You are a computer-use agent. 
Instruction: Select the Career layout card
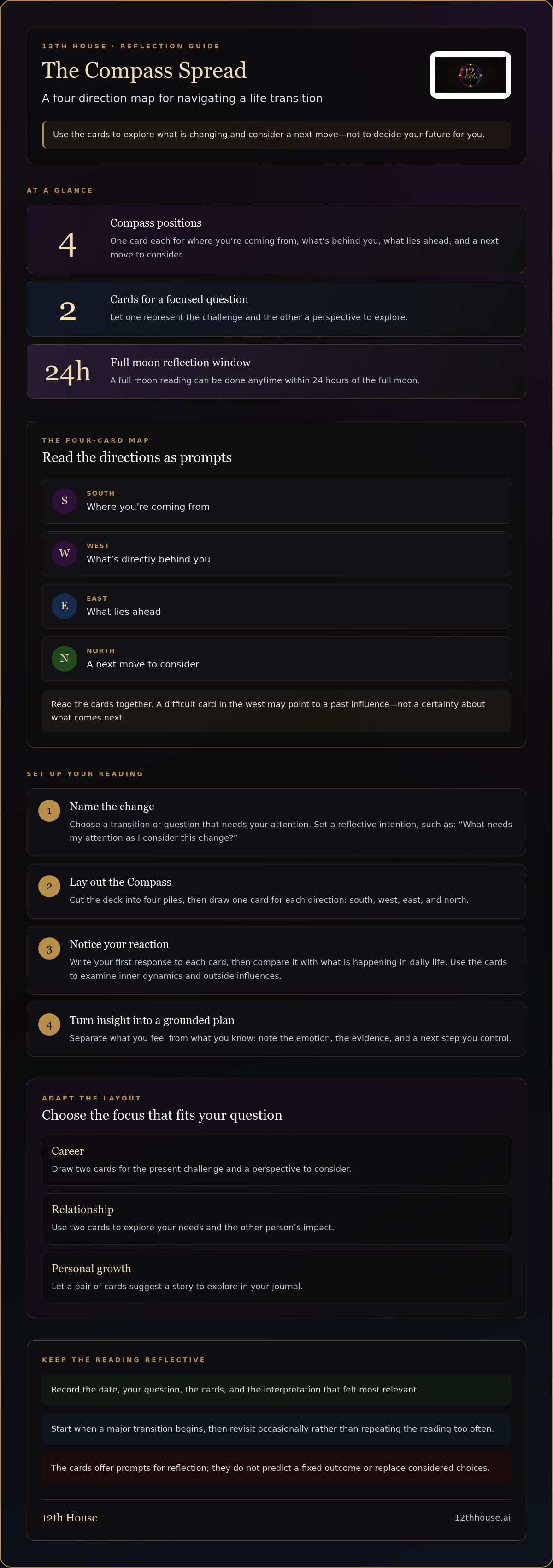(276, 1159)
